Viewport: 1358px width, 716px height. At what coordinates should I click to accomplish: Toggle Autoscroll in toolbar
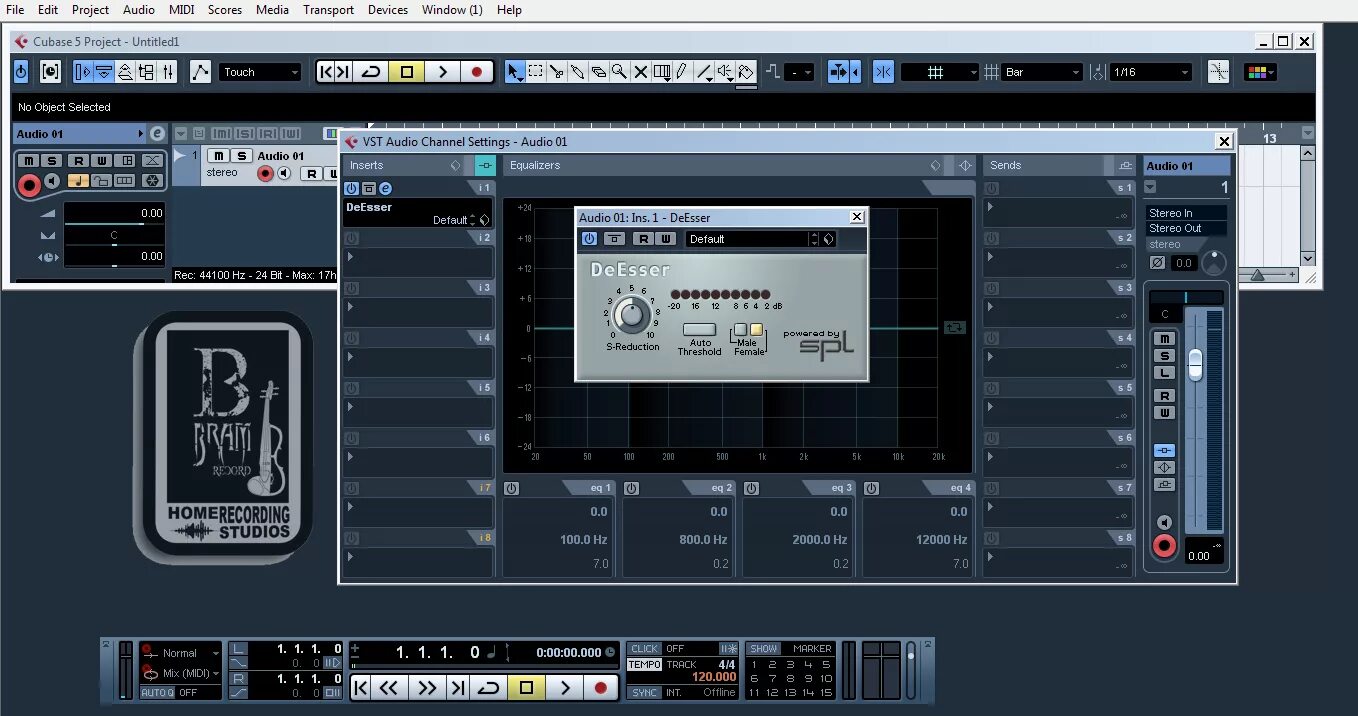(x=839, y=72)
